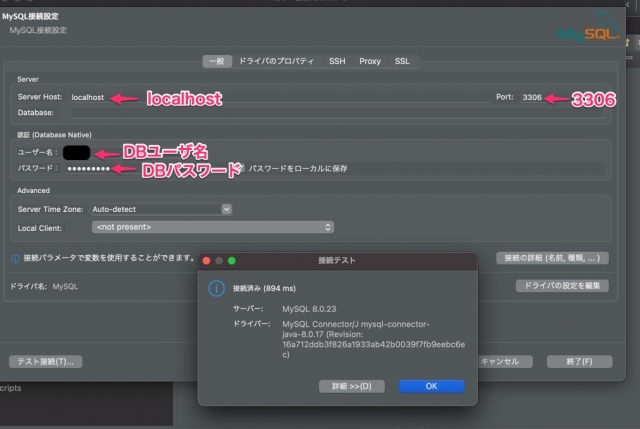Click the ドライバ名: MySQL label
This screenshot has height=429, width=640.
point(44,287)
